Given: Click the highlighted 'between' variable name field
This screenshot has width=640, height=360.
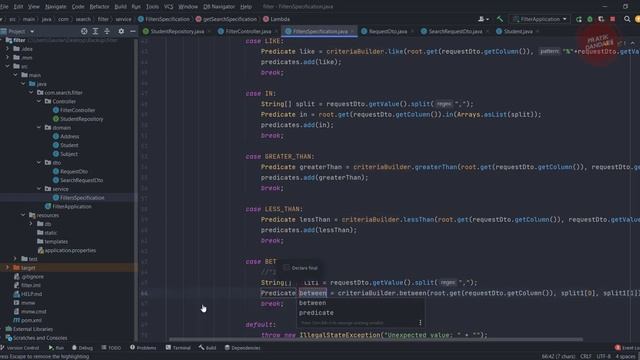Looking at the screenshot, I should (313, 293).
